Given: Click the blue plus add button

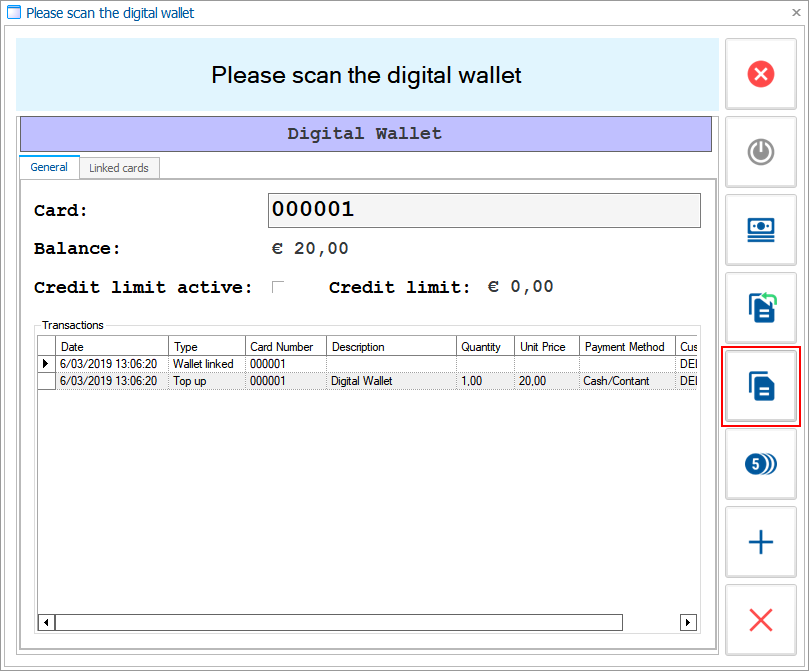Looking at the screenshot, I should coord(760,542).
